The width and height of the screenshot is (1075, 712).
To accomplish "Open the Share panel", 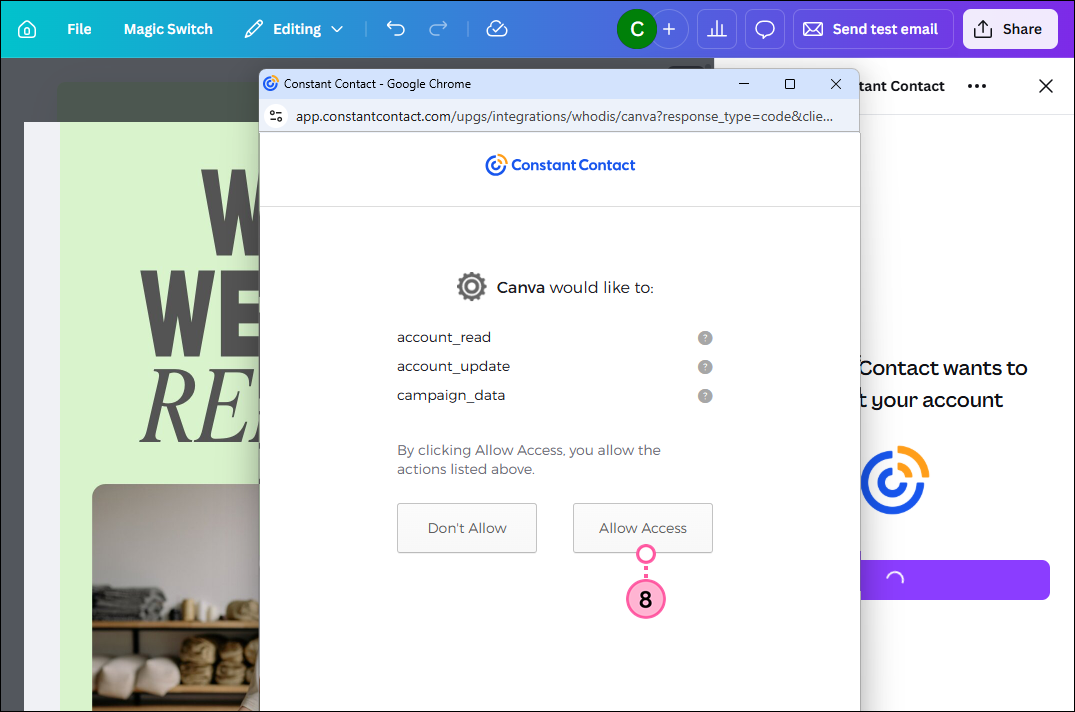I will point(1010,29).
